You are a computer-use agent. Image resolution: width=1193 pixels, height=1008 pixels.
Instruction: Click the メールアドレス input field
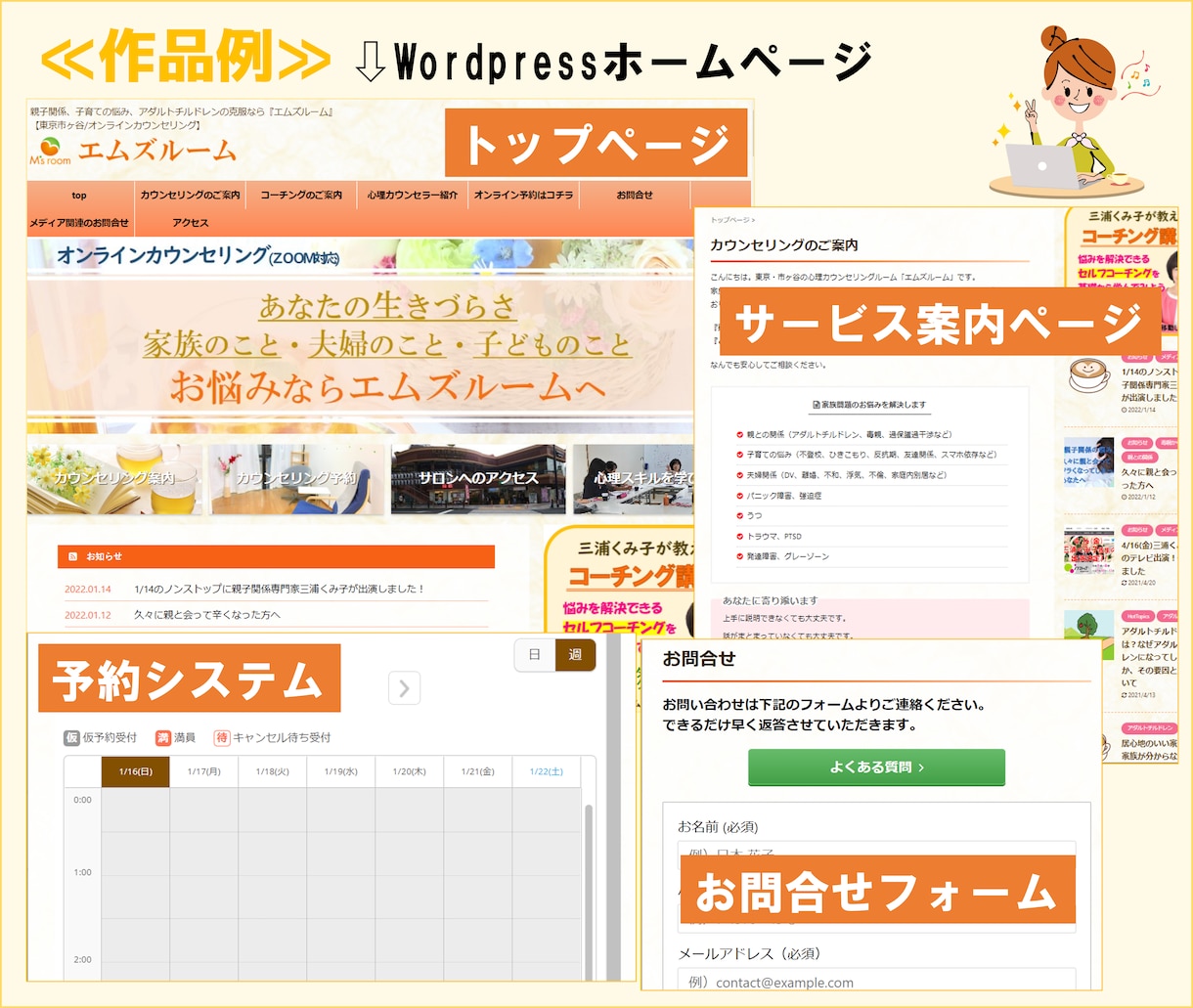(x=876, y=979)
